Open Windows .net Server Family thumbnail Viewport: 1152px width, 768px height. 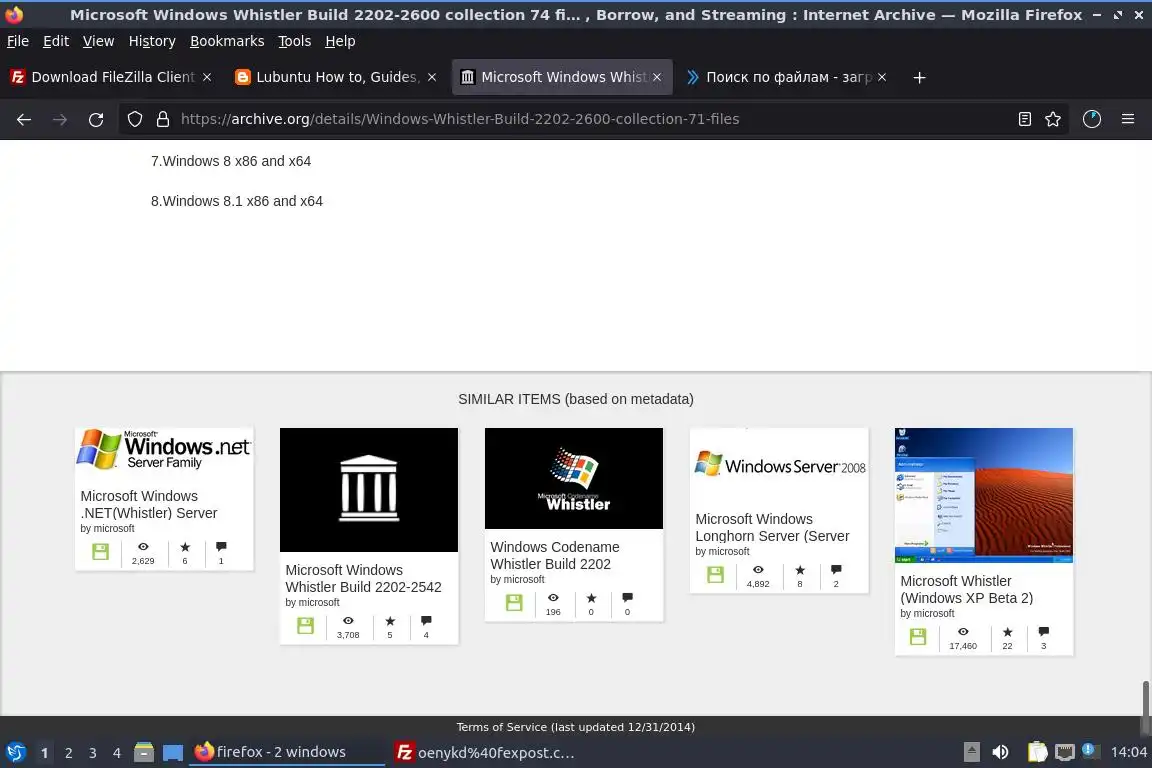[x=165, y=451]
